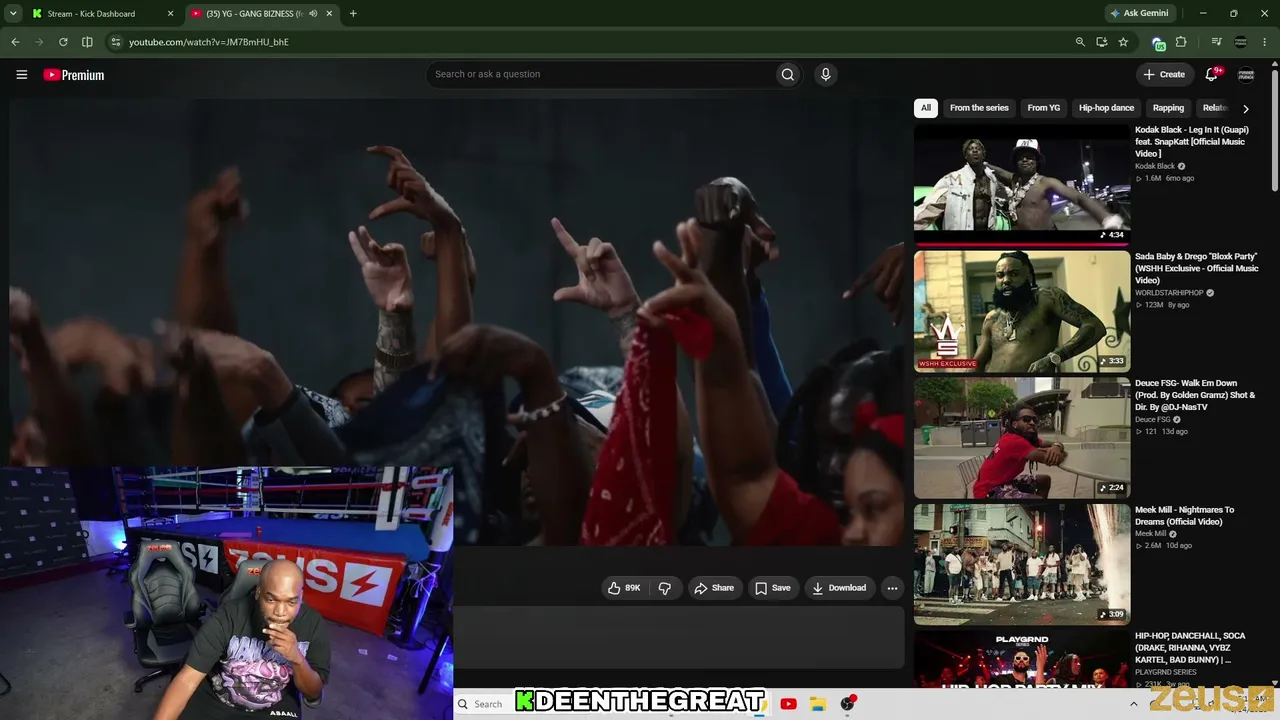View site information in address bar
1280x720 pixels.
[116, 42]
